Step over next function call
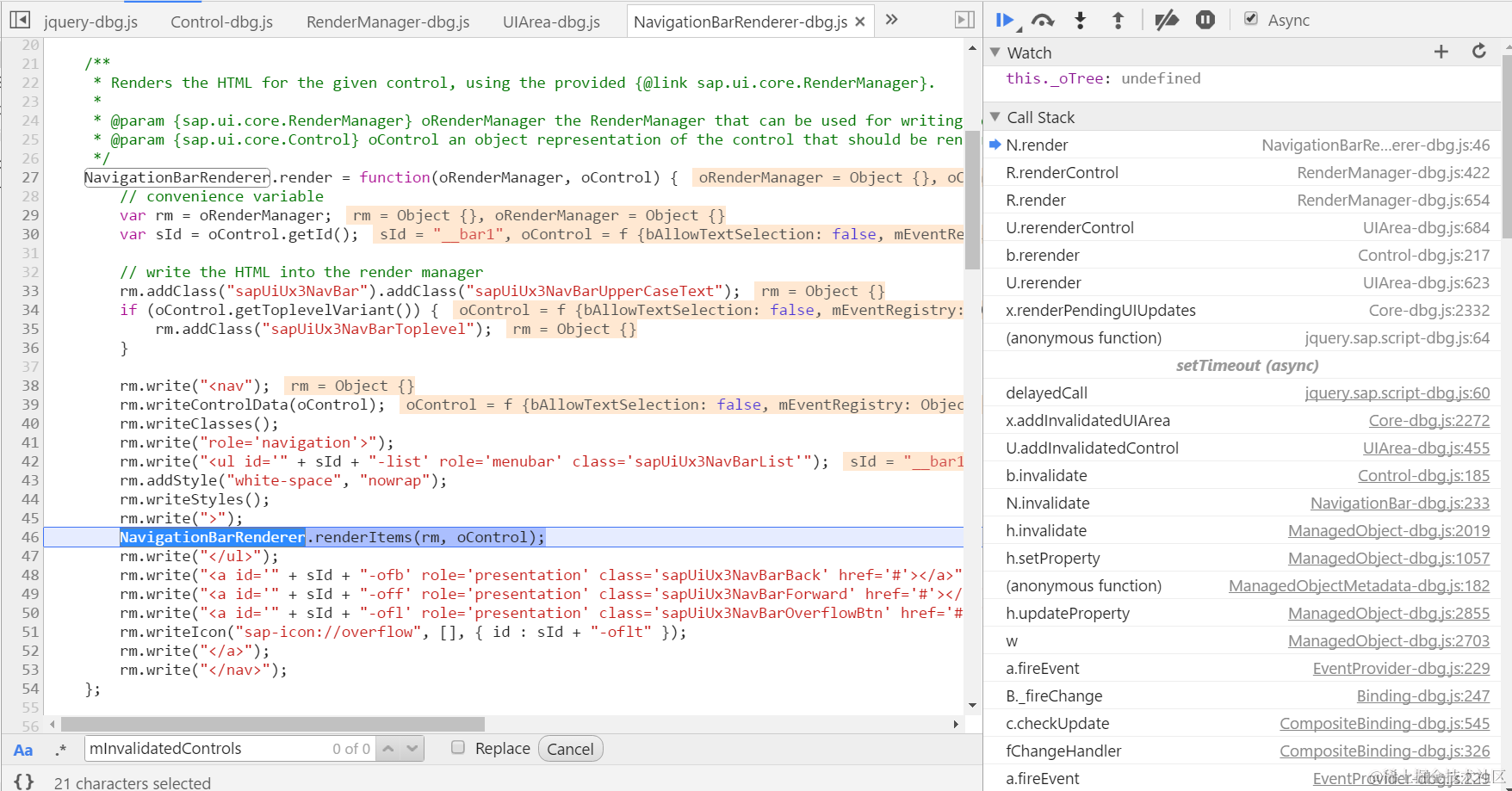Image resolution: width=1512 pixels, height=791 pixels. pyautogui.click(x=1043, y=20)
